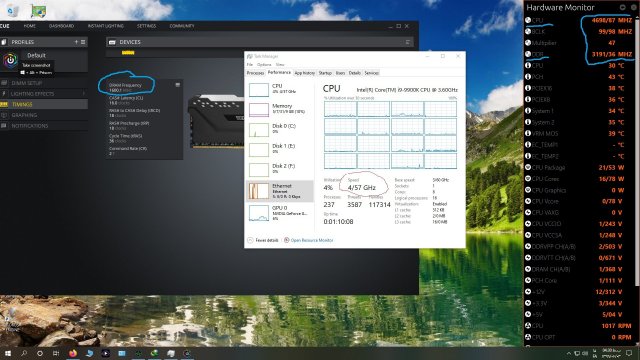Click the BCLK gauge icon
640x360 pixels.
[528, 31]
